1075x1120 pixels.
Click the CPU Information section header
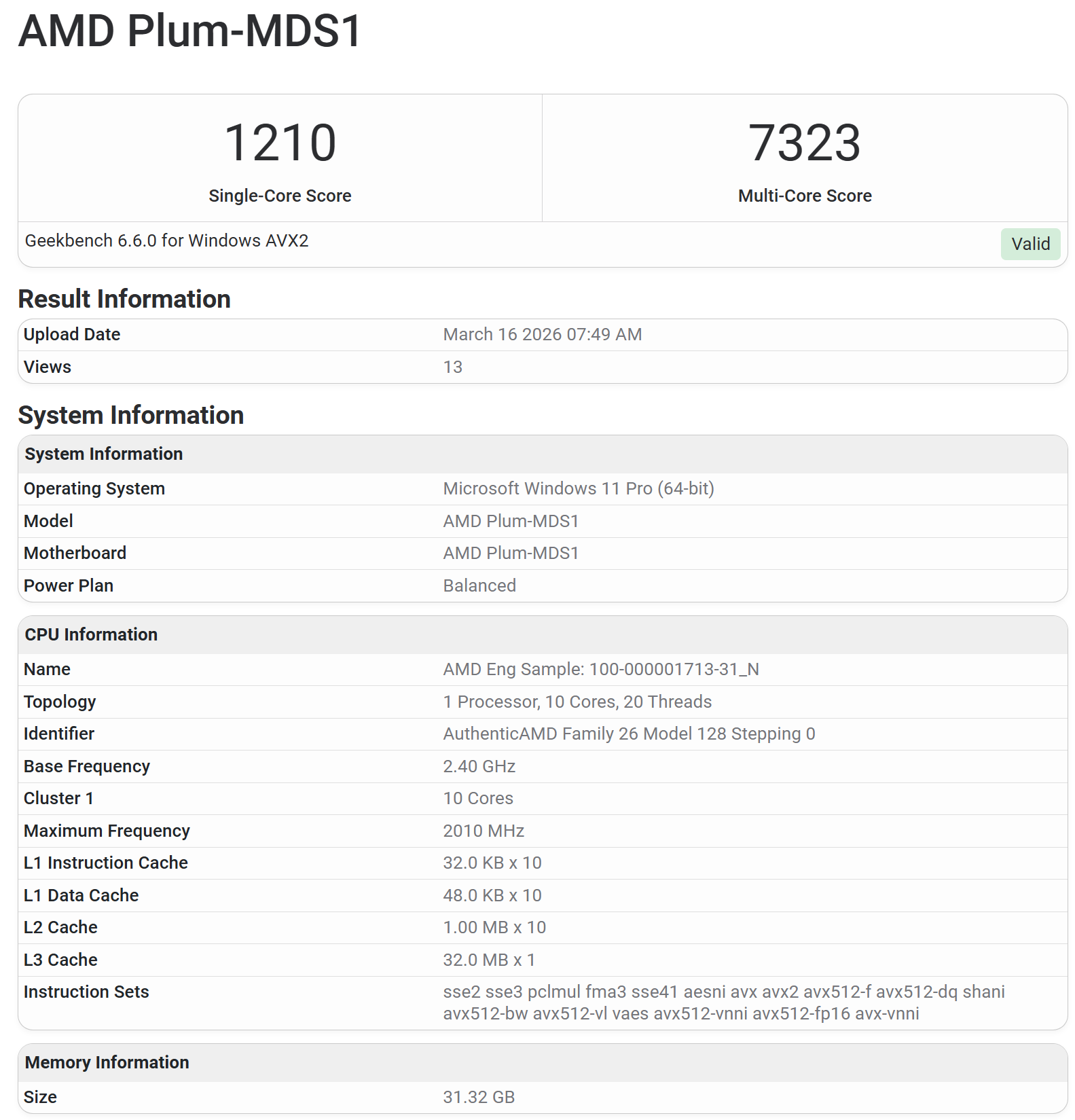91,634
